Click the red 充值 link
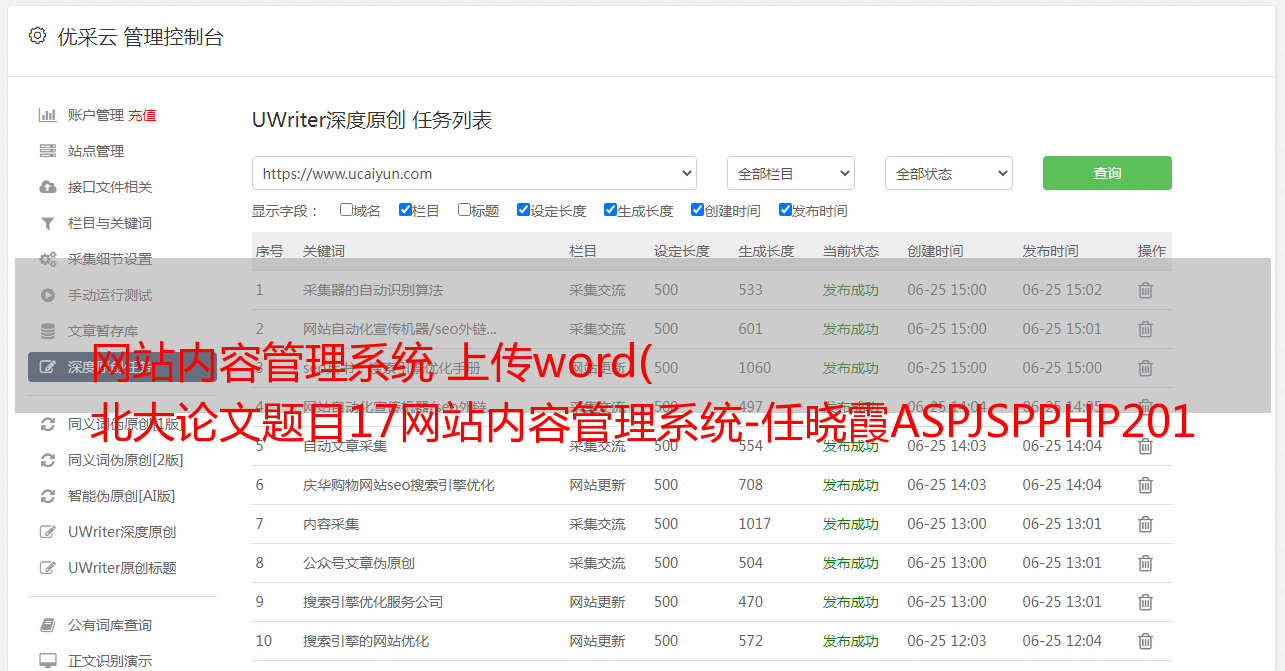The width and height of the screenshot is (1285, 671). click(142, 115)
